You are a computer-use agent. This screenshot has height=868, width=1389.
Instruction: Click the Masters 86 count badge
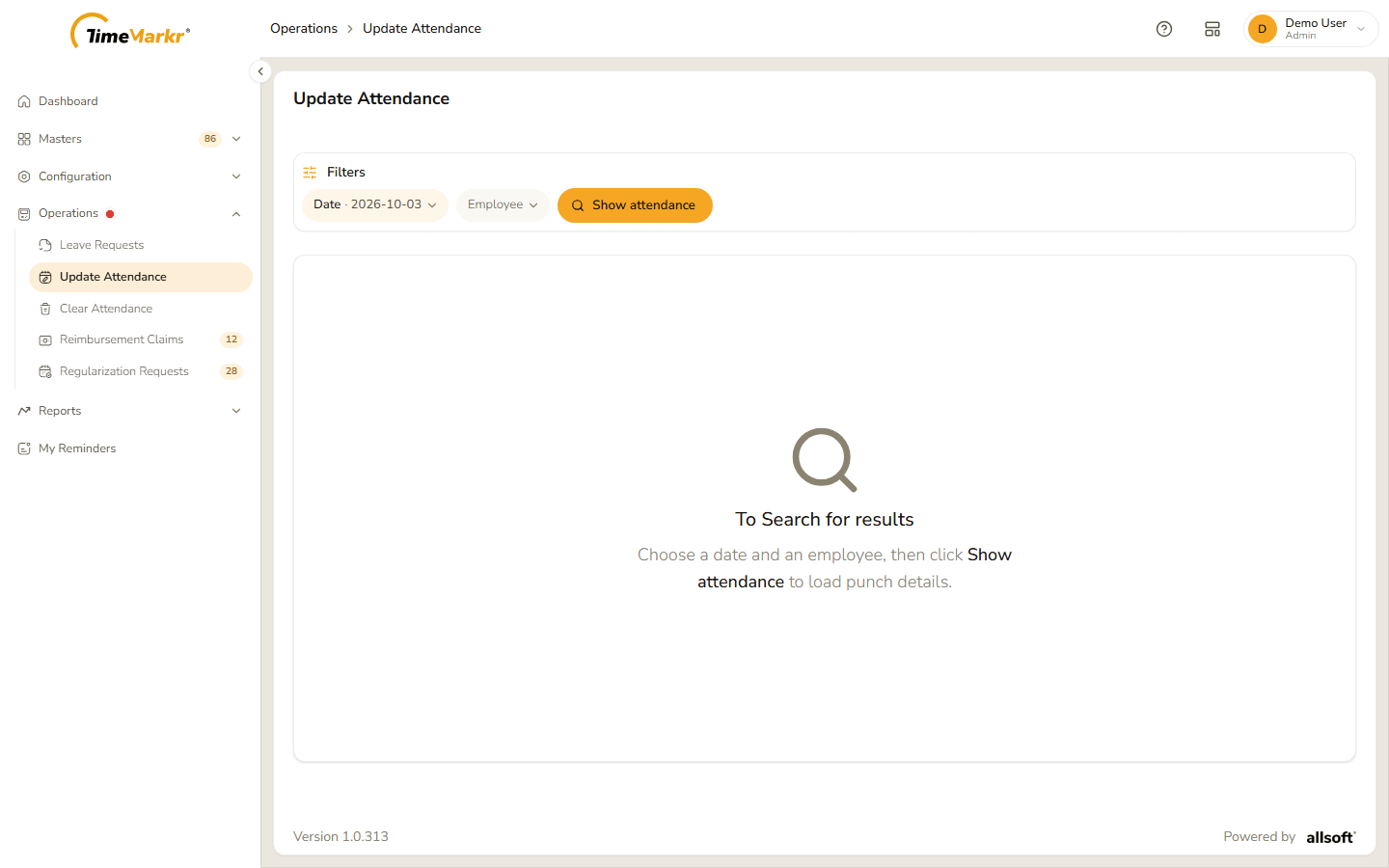click(x=210, y=139)
